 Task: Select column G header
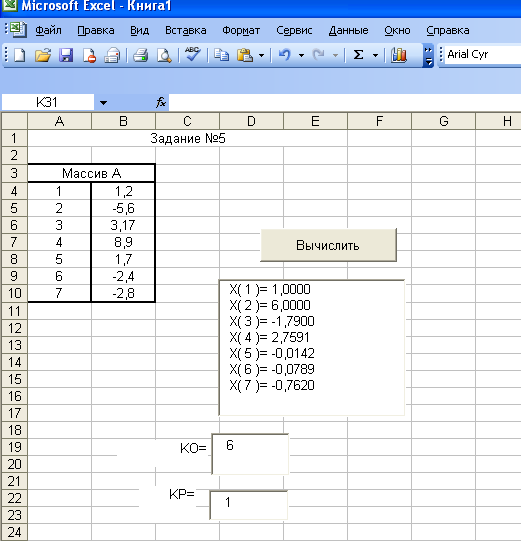(443, 121)
